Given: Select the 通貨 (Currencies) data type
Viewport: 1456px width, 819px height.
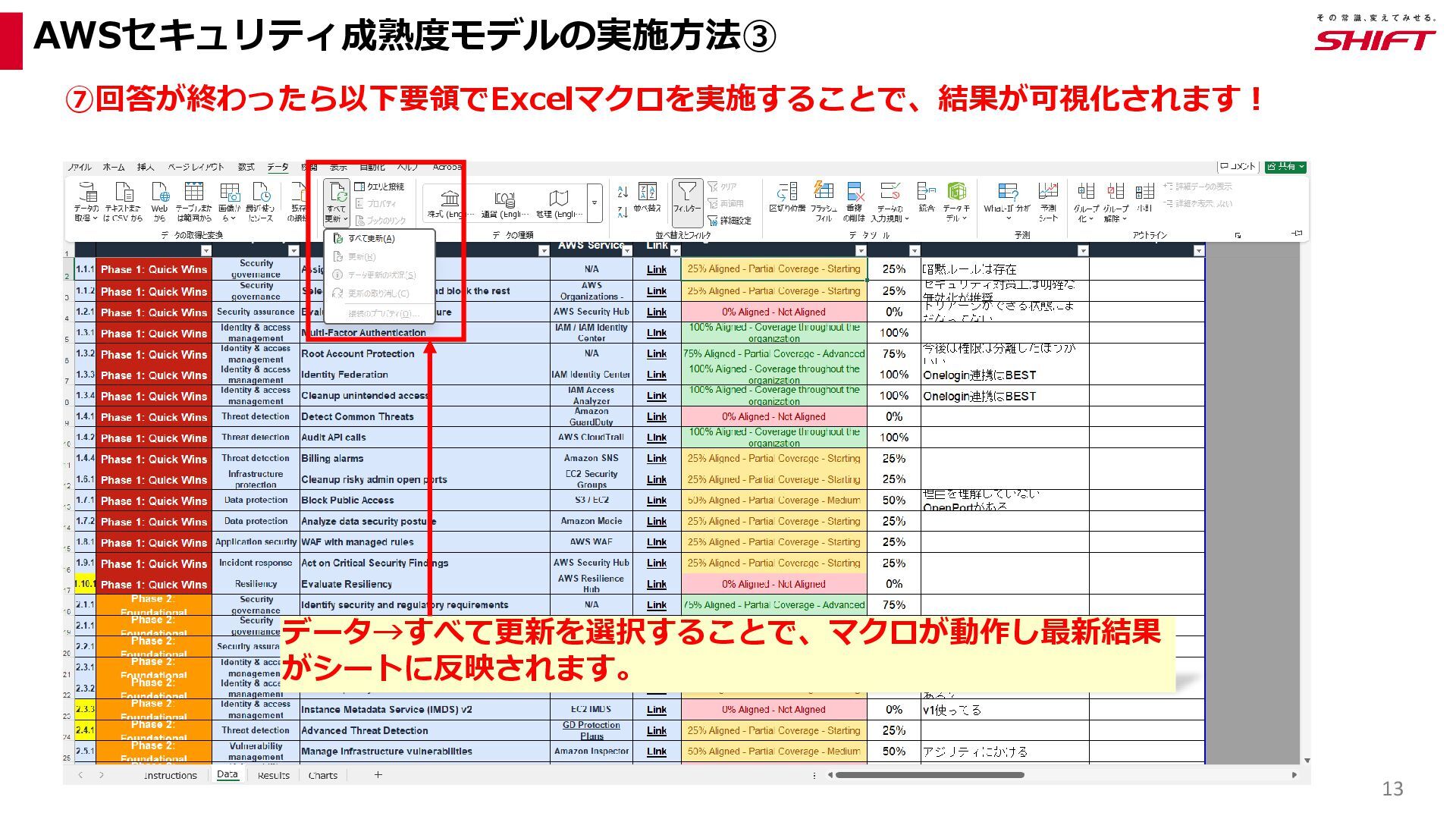Looking at the screenshot, I should point(504,203).
